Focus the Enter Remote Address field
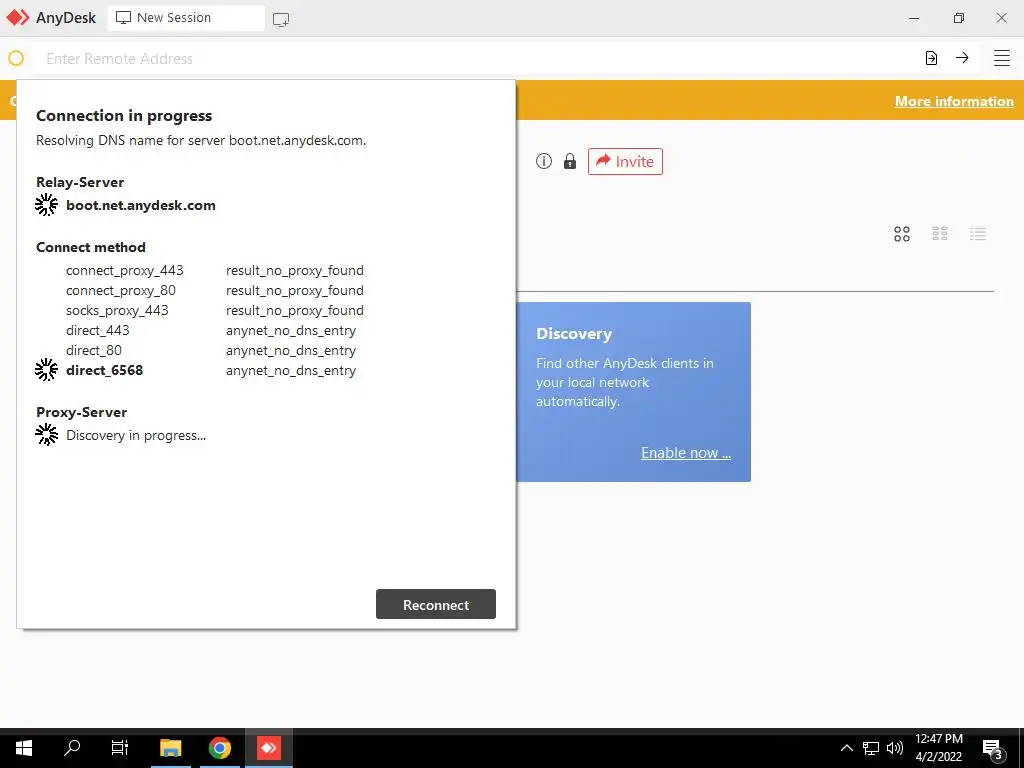 point(477,58)
